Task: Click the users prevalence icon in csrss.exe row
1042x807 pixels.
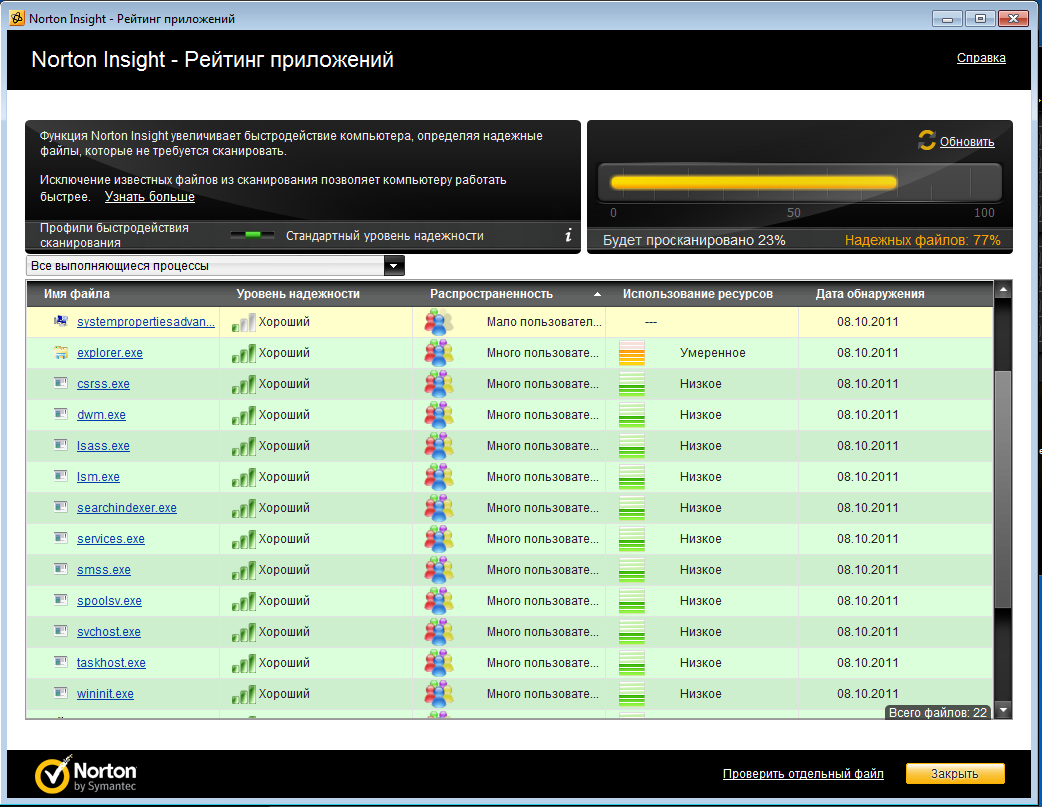Action: click(439, 384)
